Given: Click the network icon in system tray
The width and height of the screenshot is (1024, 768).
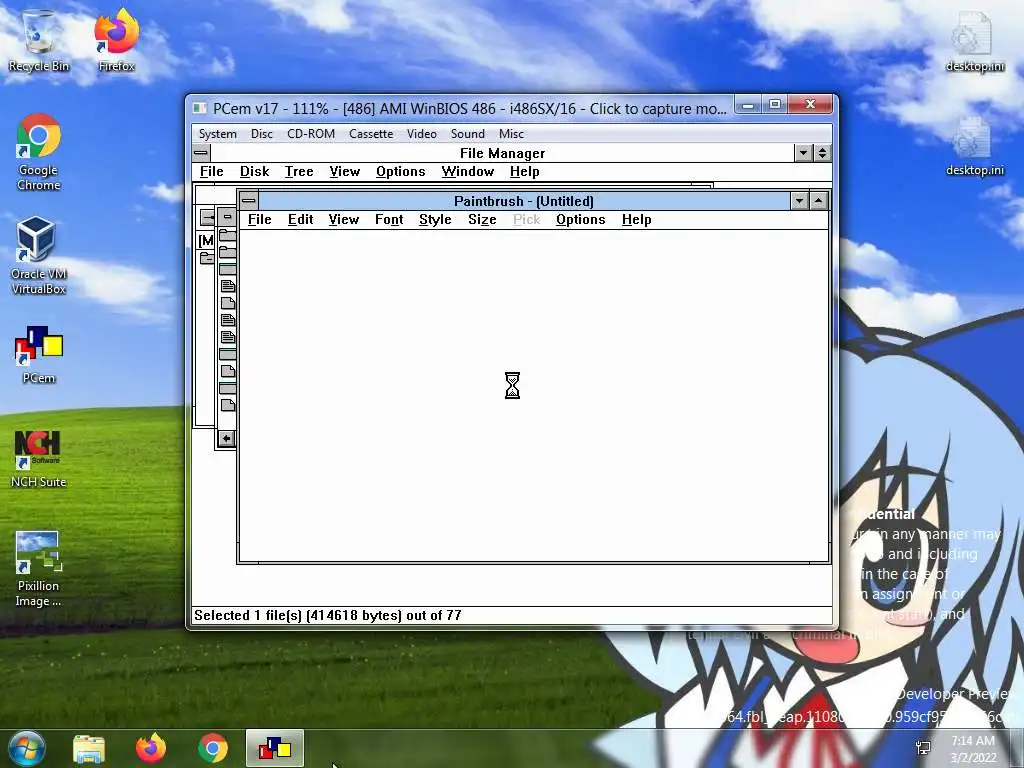Looking at the screenshot, I should (923, 748).
